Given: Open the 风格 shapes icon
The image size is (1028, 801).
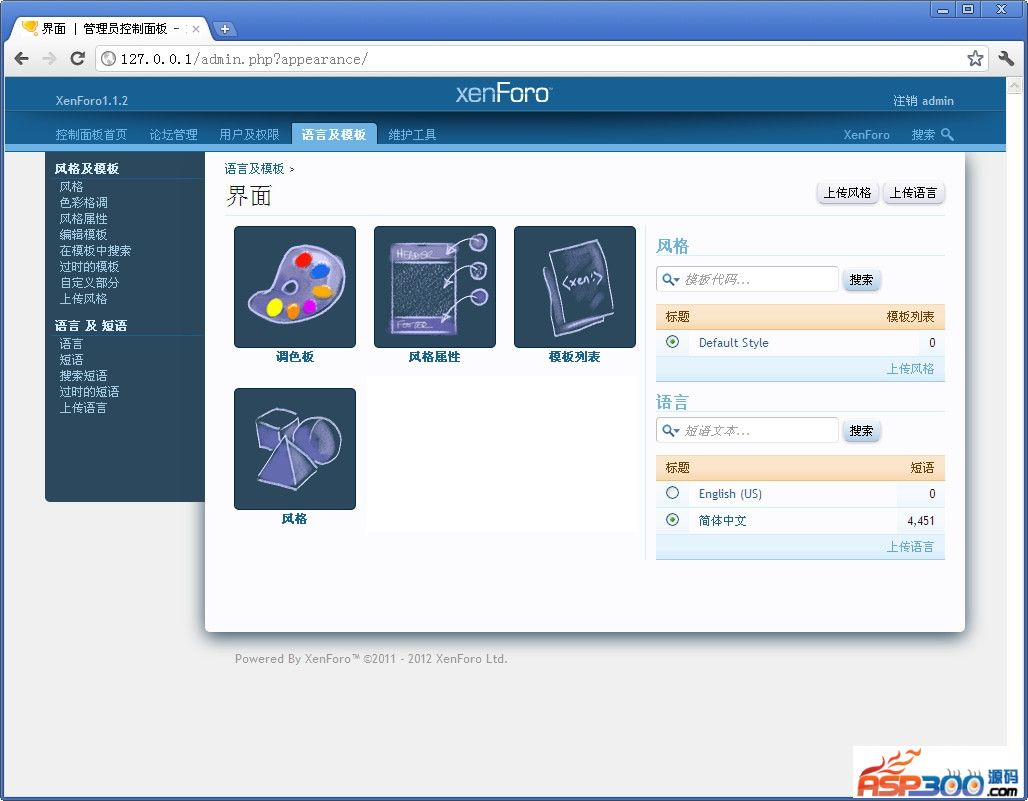Looking at the screenshot, I should (x=294, y=449).
